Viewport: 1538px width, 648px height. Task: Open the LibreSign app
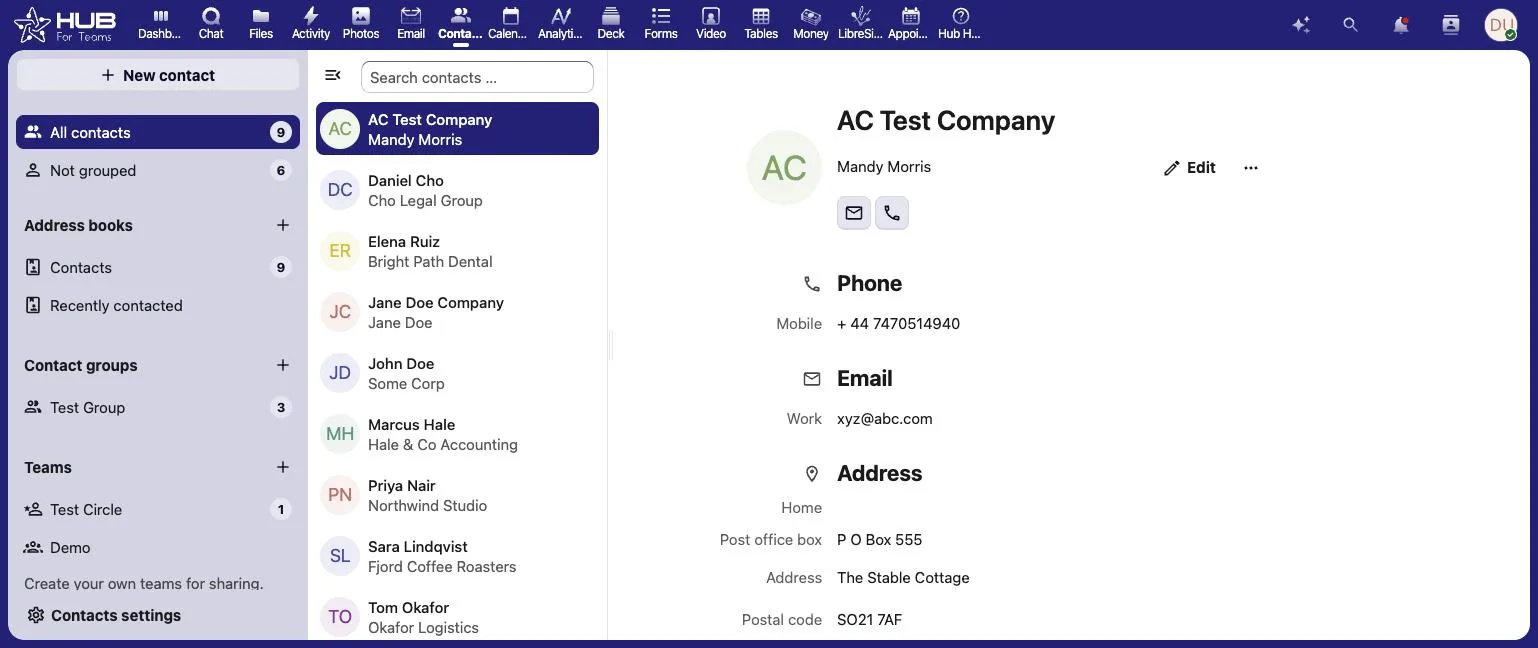coord(861,24)
